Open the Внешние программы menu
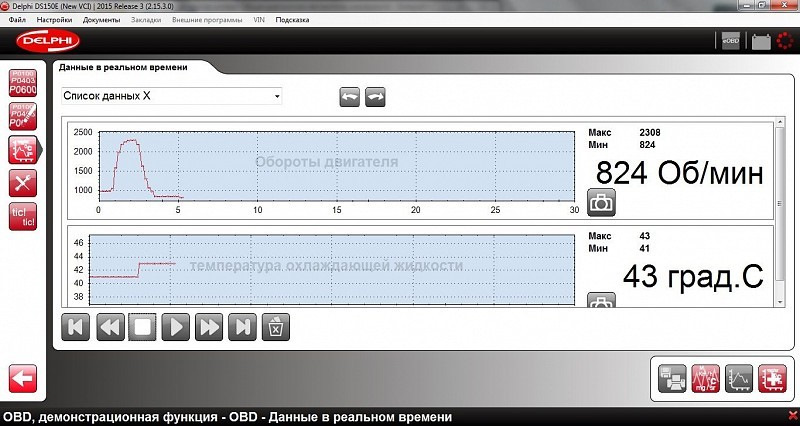The width and height of the screenshot is (800, 426). (x=207, y=20)
